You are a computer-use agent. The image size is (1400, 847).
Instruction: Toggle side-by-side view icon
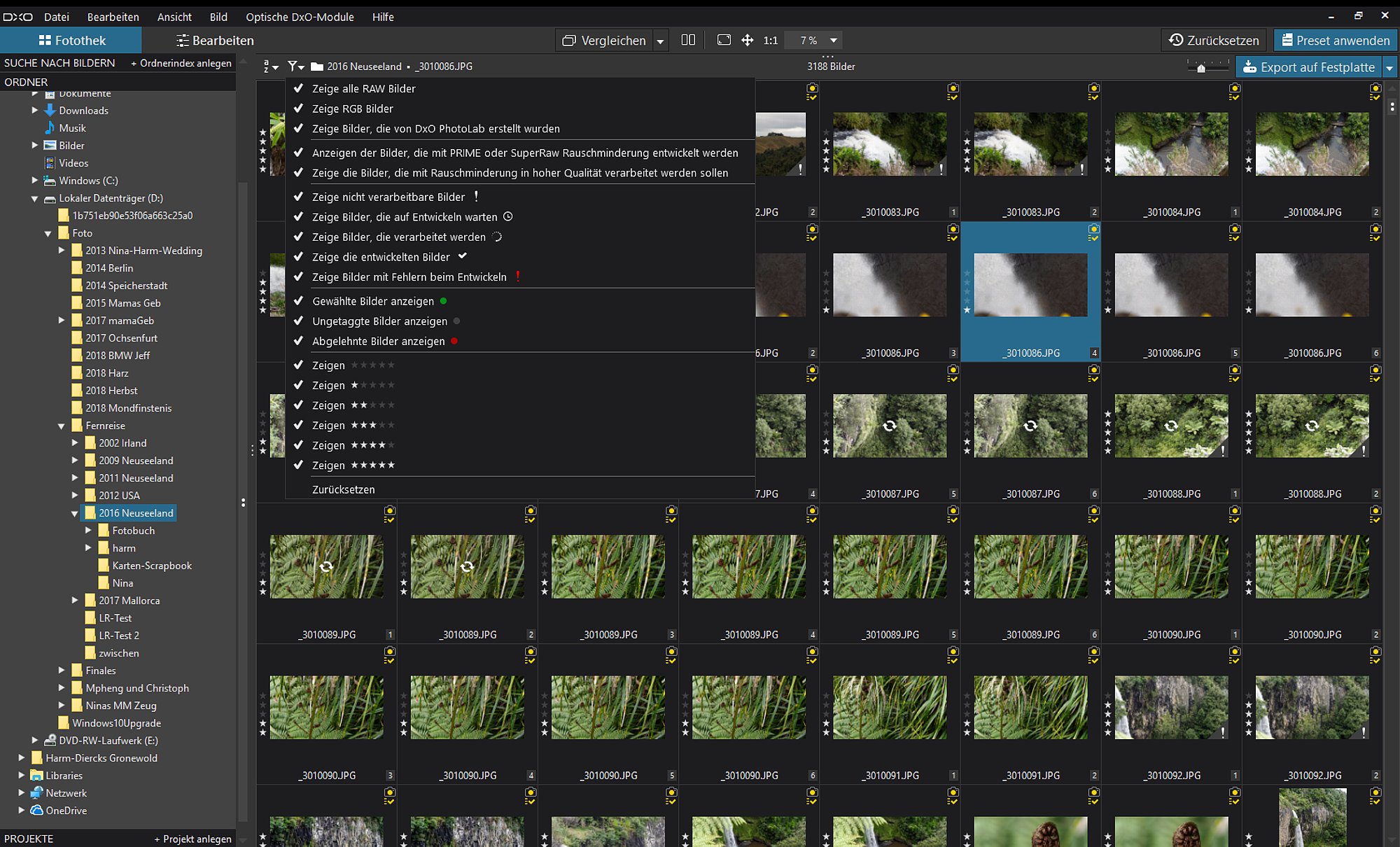tap(688, 40)
